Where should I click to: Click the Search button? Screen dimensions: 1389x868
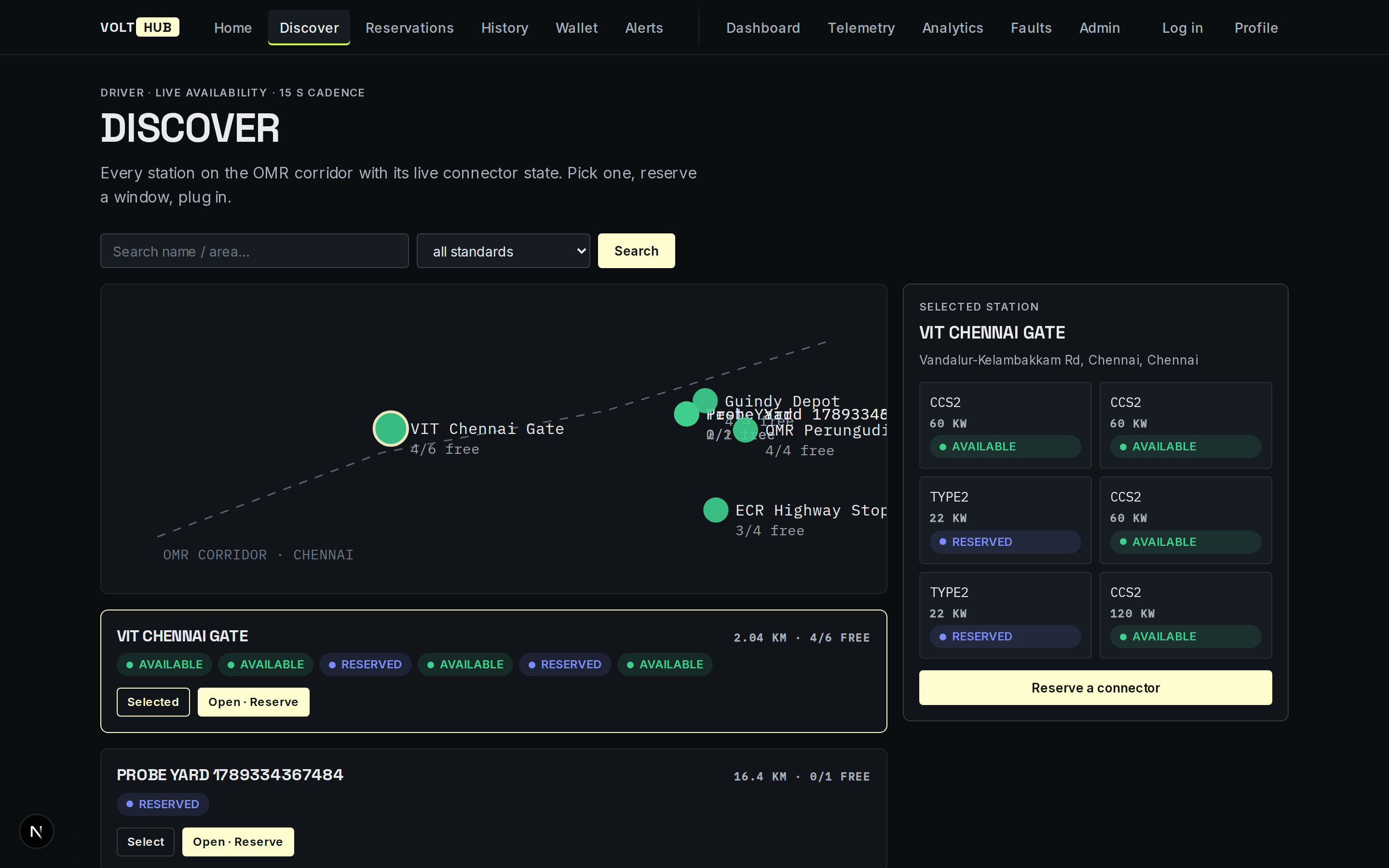tap(636, 251)
